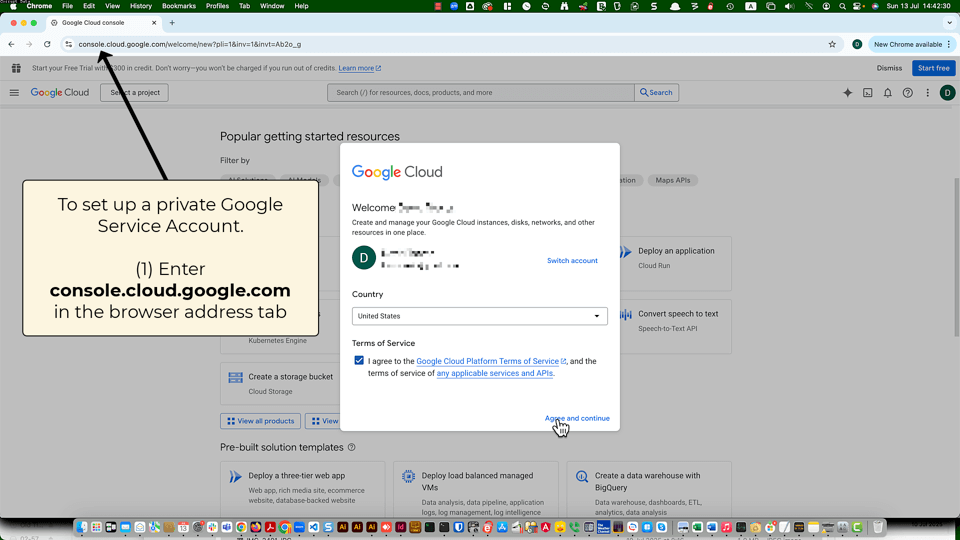Open the Country dropdown showing United States
The width and height of the screenshot is (960, 540).
coord(479,316)
